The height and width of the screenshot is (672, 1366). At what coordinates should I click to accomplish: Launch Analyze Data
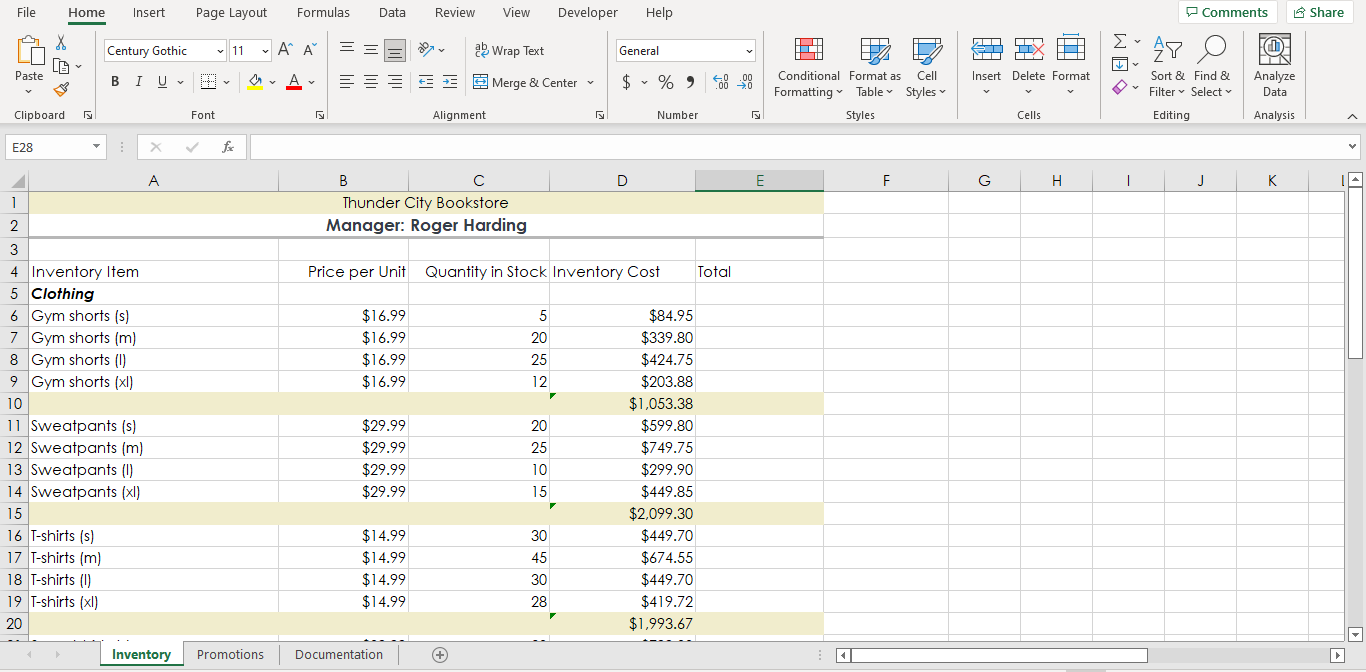point(1274,67)
